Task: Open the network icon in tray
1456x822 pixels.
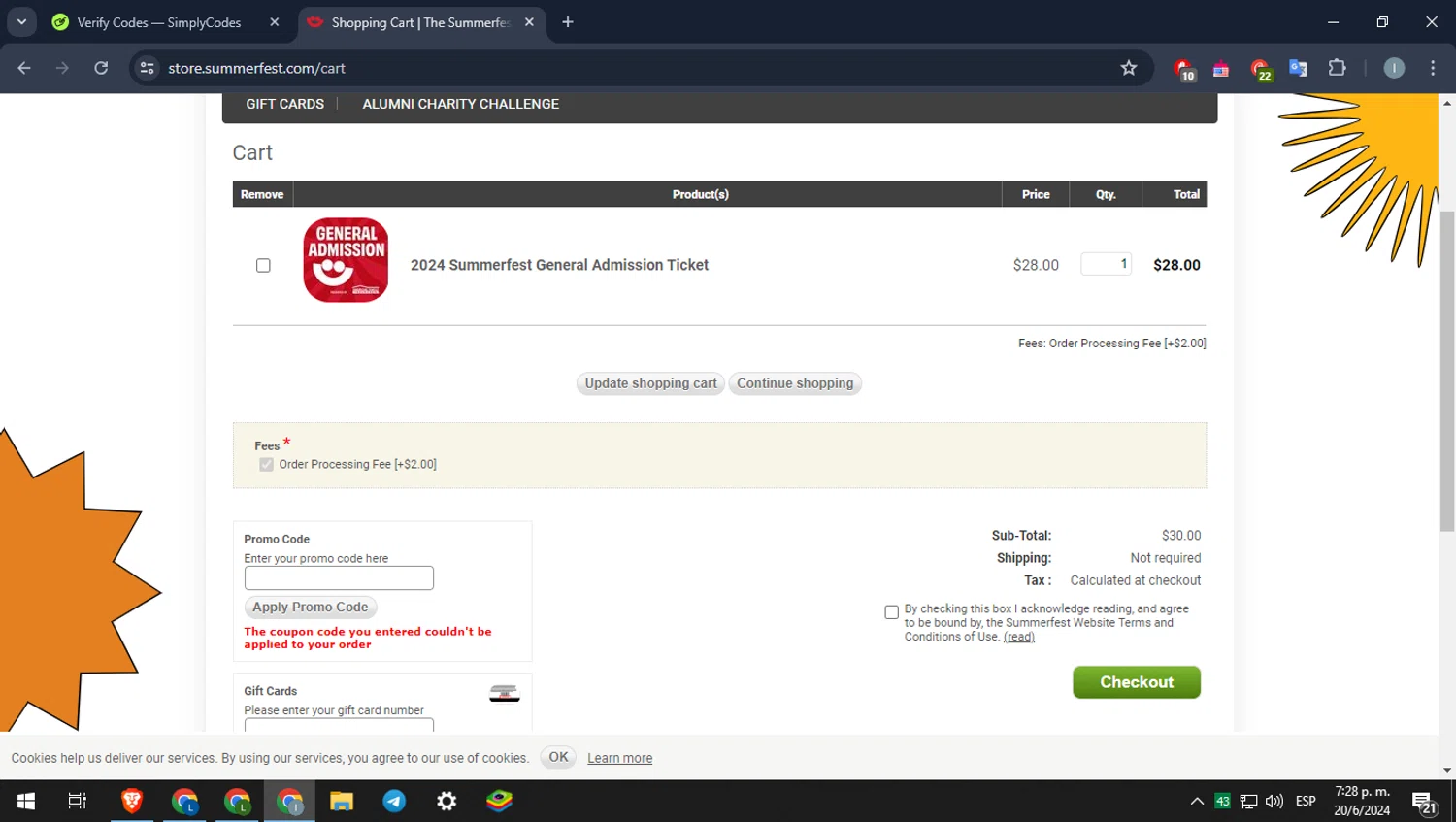Action: pos(1248,801)
